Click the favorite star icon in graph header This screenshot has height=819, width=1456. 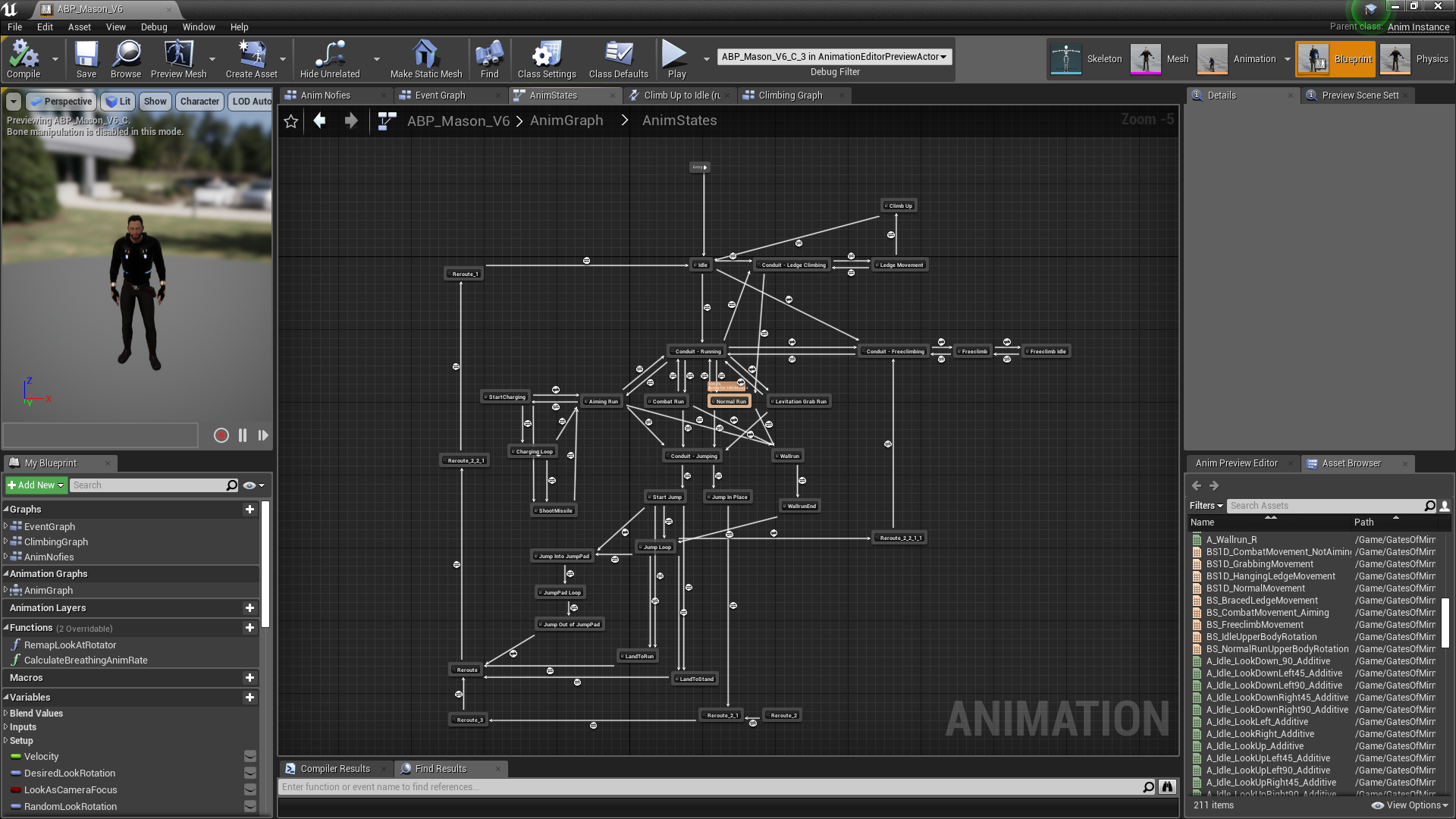point(291,121)
